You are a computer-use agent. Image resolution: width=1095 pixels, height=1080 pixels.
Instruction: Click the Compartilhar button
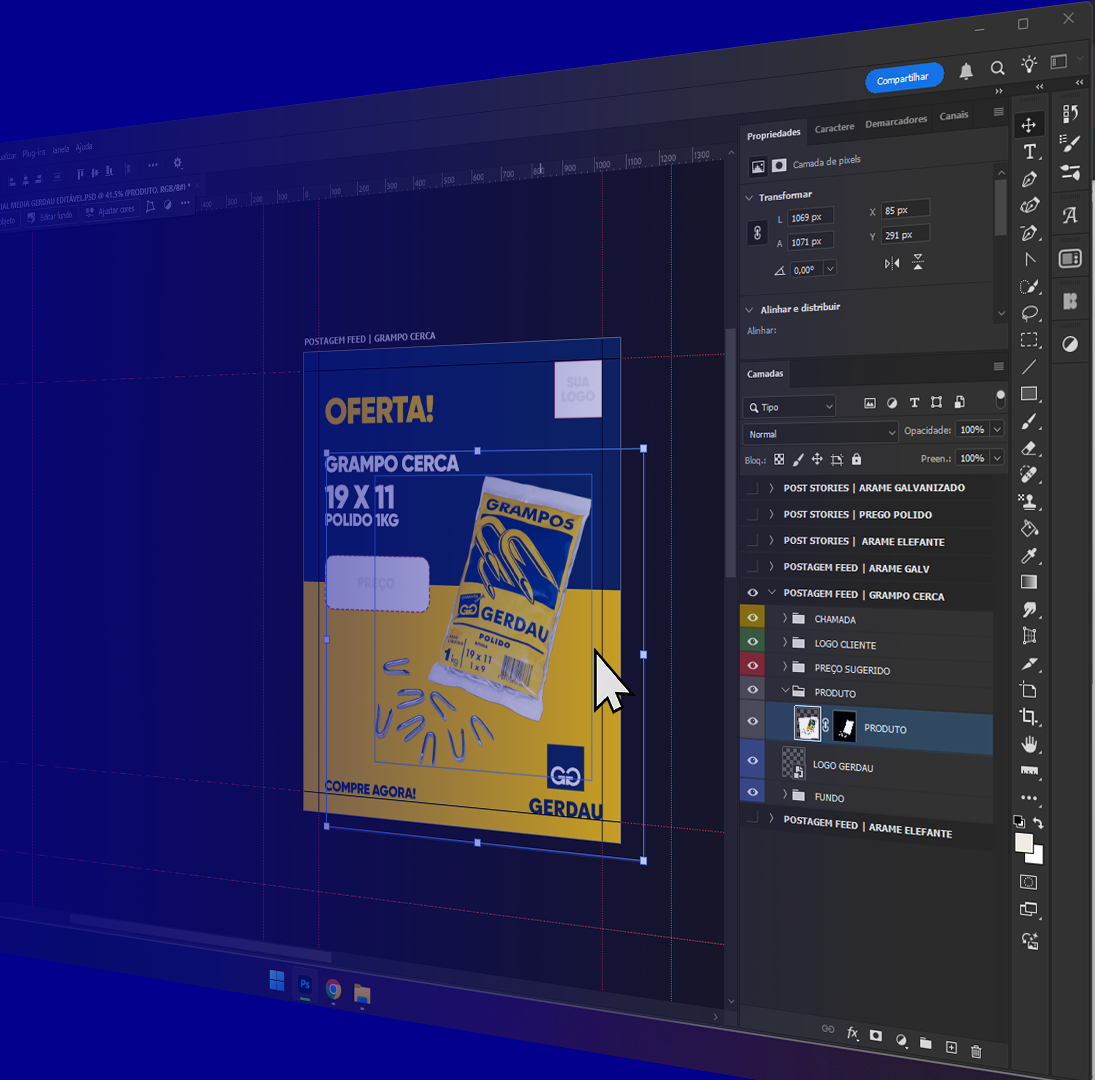coord(903,79)
